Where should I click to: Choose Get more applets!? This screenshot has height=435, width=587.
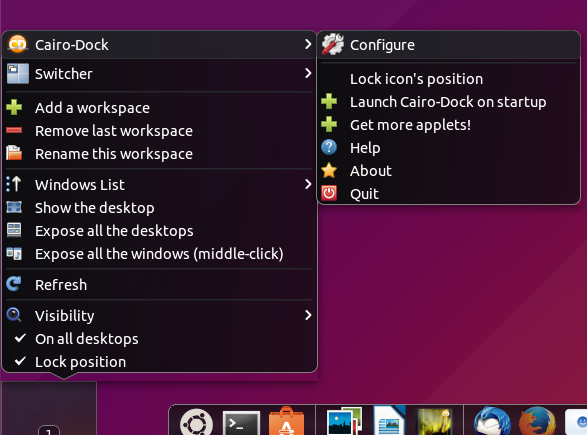[448, 125]
